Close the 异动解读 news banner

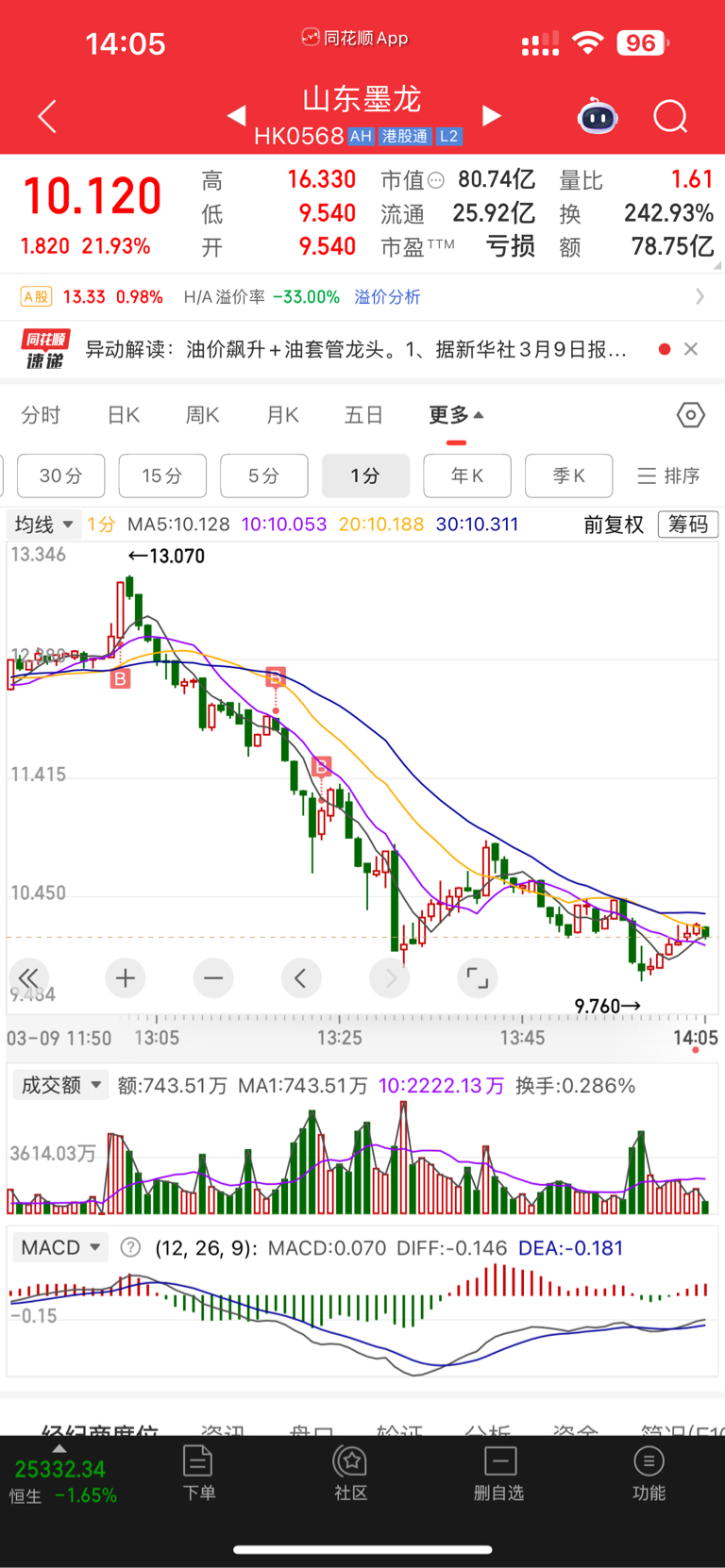coord(691,349)
